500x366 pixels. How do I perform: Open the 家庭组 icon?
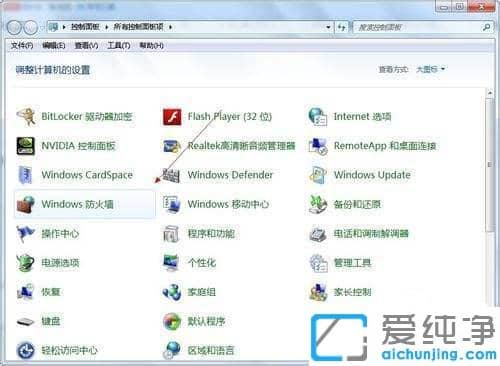pos(172,292)
